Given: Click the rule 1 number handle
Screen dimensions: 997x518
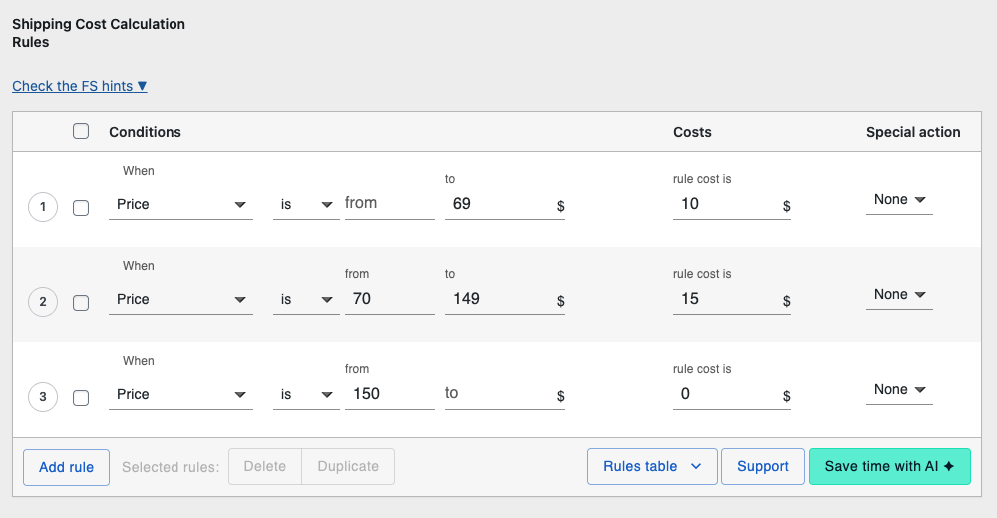Looking at the screenshot, I should (43, 208).
